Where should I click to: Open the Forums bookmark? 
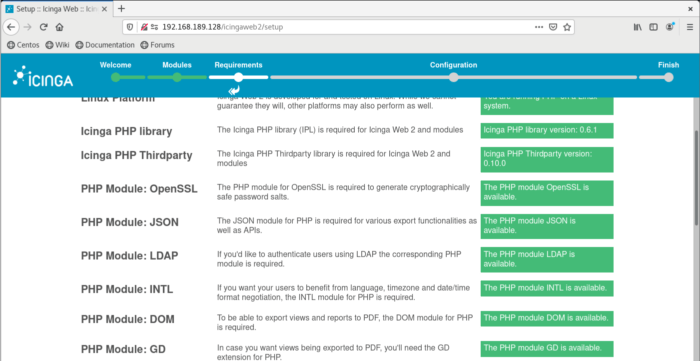(x=157, y=45)
